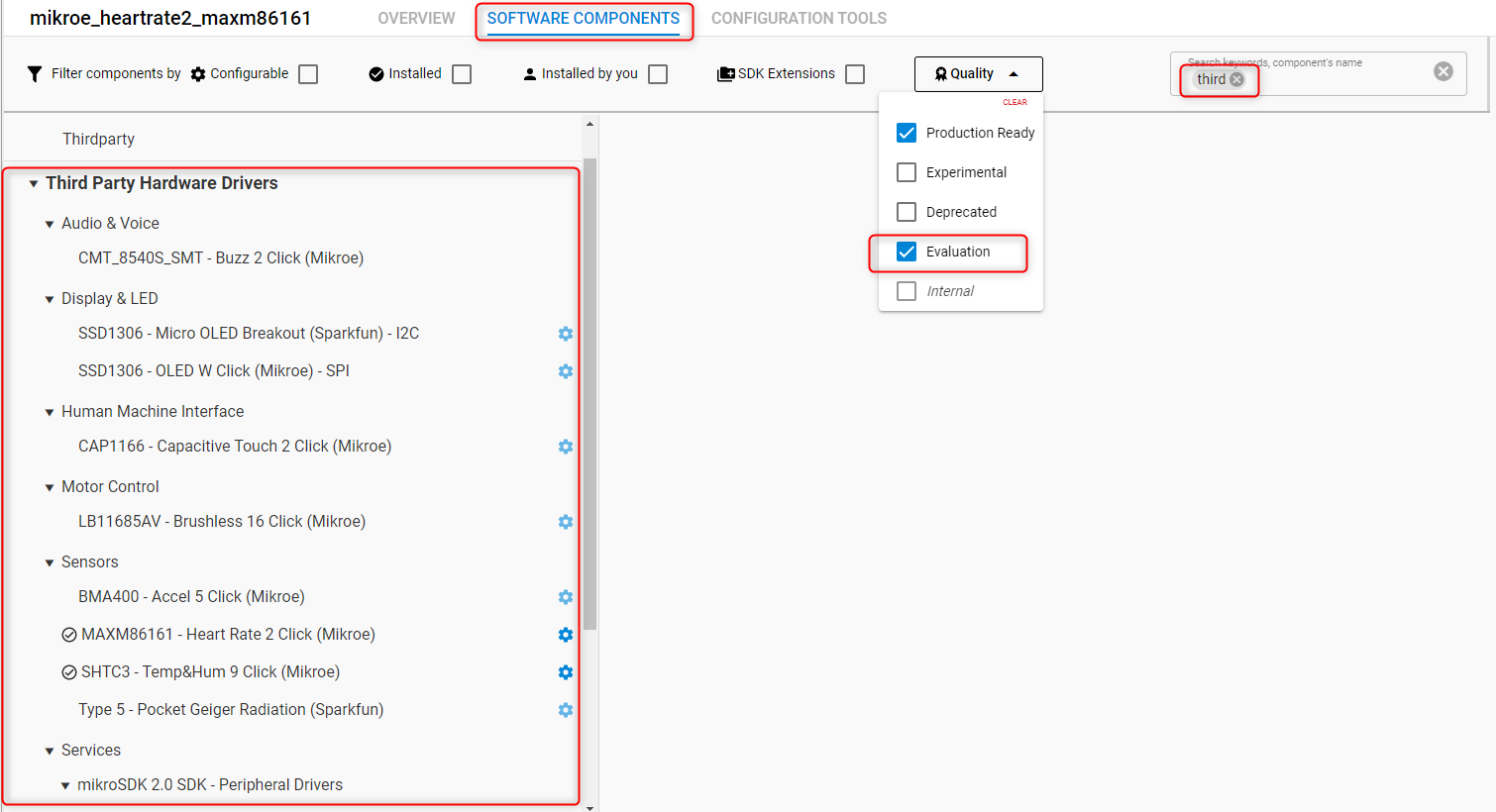Select CAP1166 Capacitive Touch 2 Click component
1496x812 pixels.
click(235, 447)
